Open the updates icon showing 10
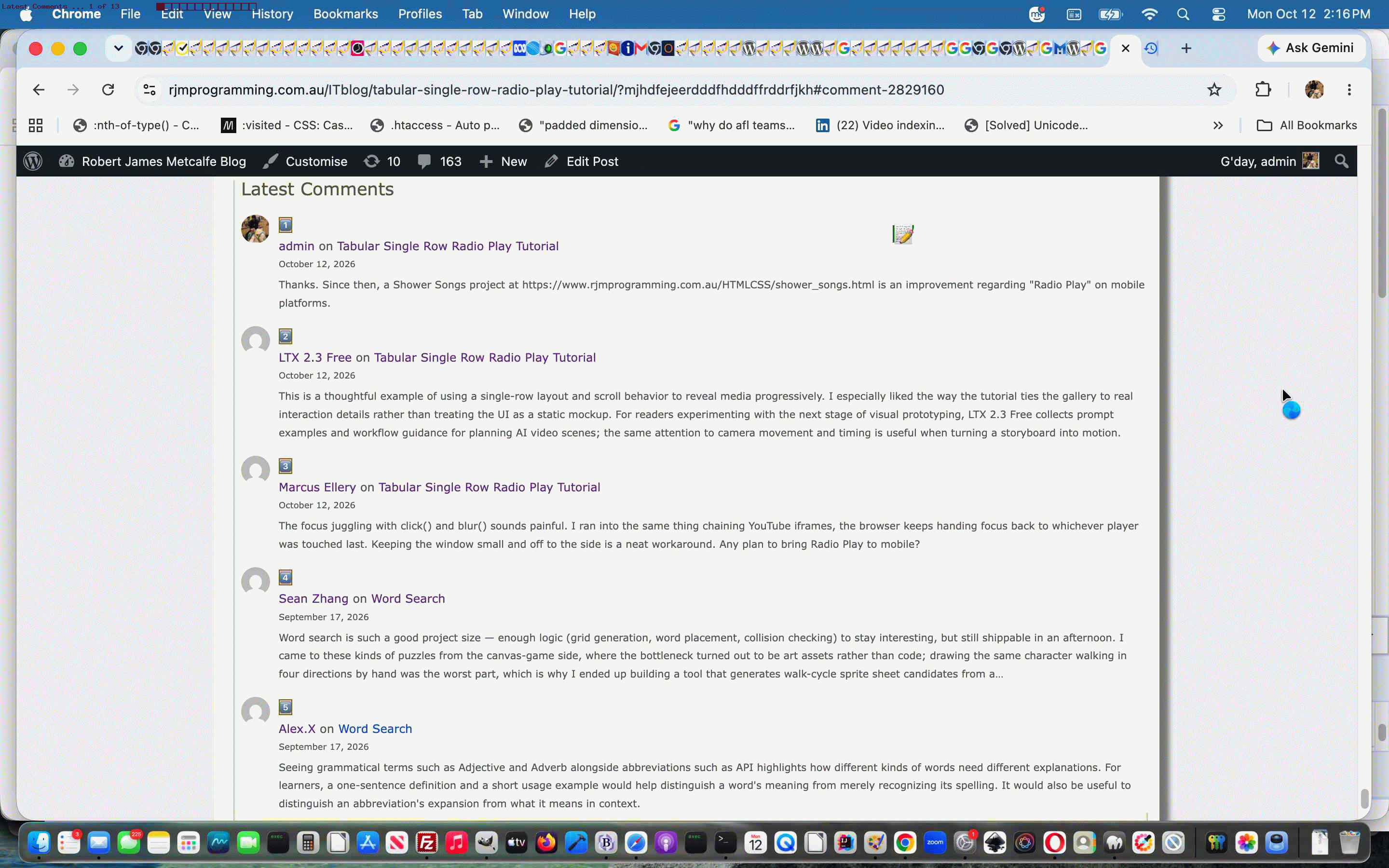 (x=381, y=162)
